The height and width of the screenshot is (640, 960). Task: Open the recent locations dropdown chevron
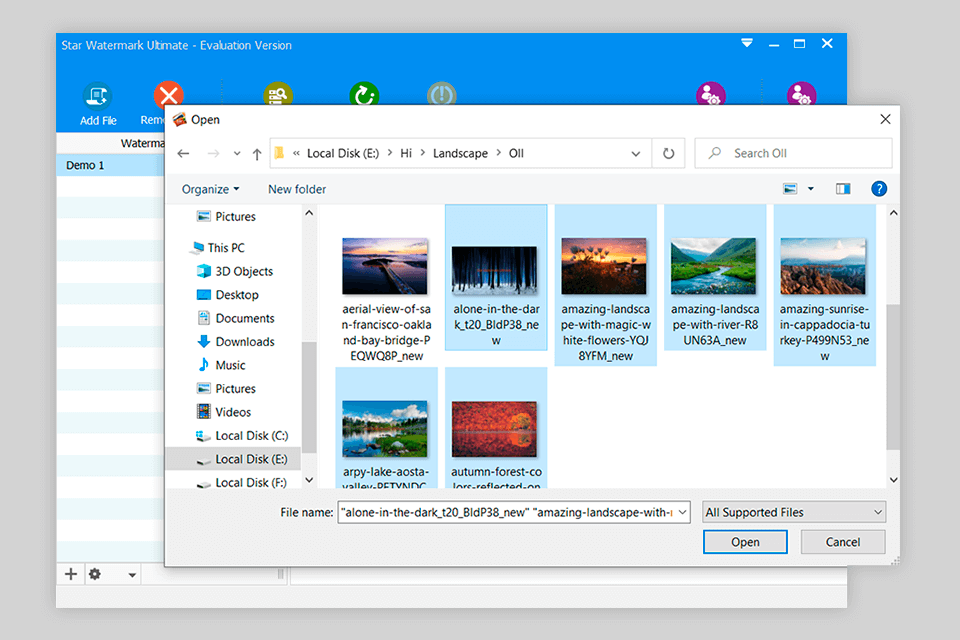(237, 154)
